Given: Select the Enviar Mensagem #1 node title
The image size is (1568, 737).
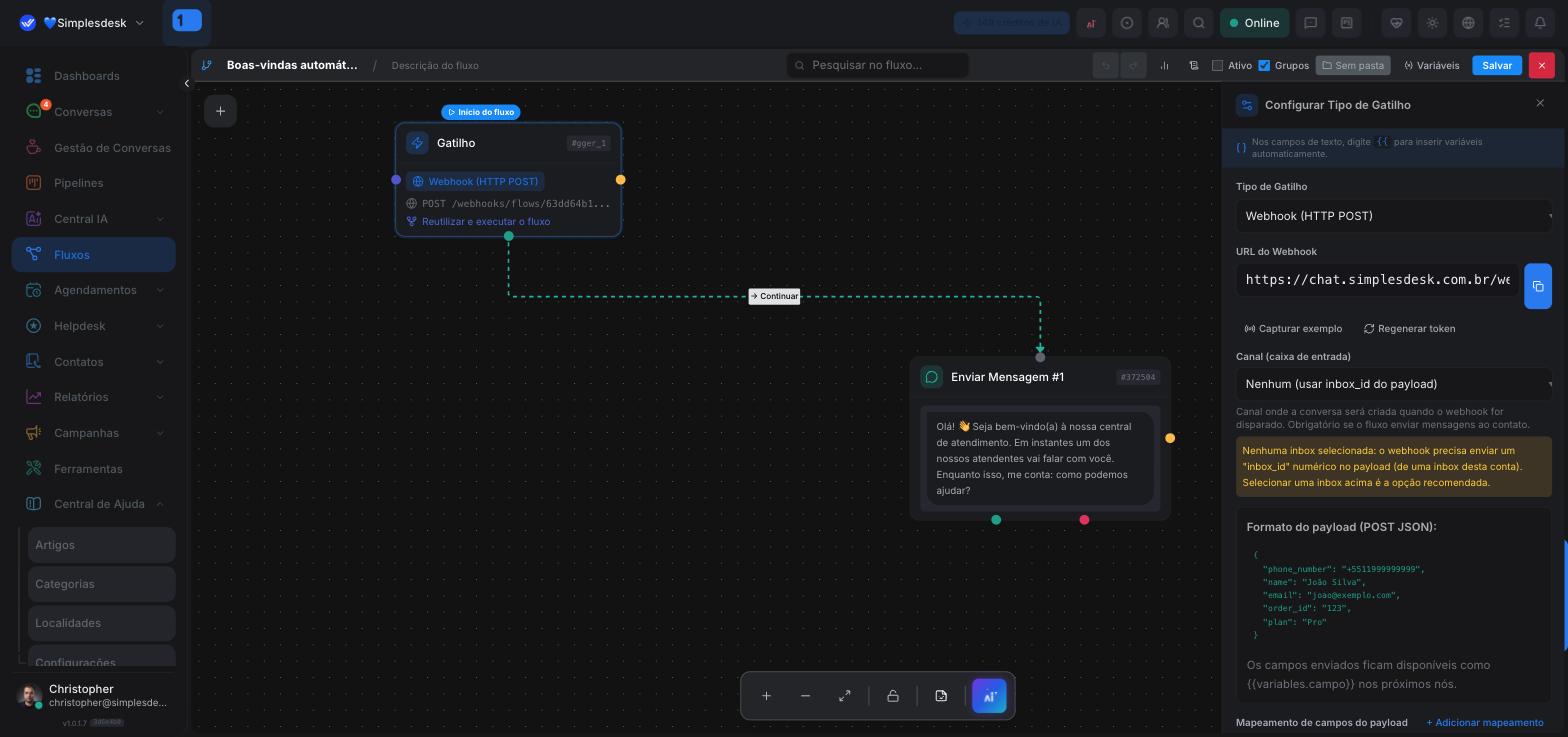Looking at the screenshot, I should coord(1007,377).
